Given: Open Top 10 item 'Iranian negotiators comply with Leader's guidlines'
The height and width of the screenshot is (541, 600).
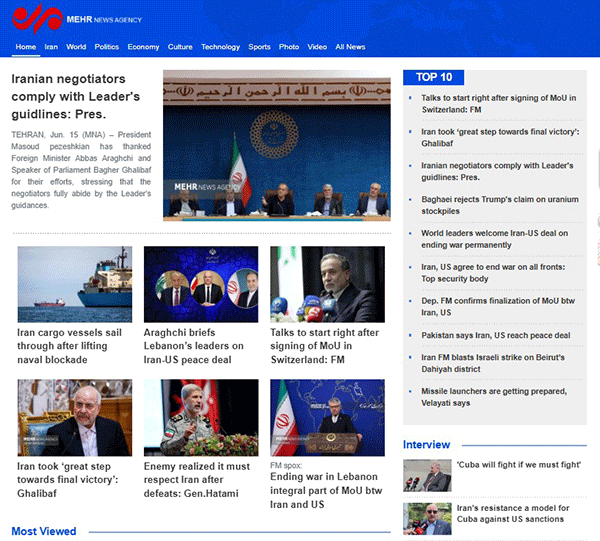Looking at the screenshot, I should (x=497, y=171).
